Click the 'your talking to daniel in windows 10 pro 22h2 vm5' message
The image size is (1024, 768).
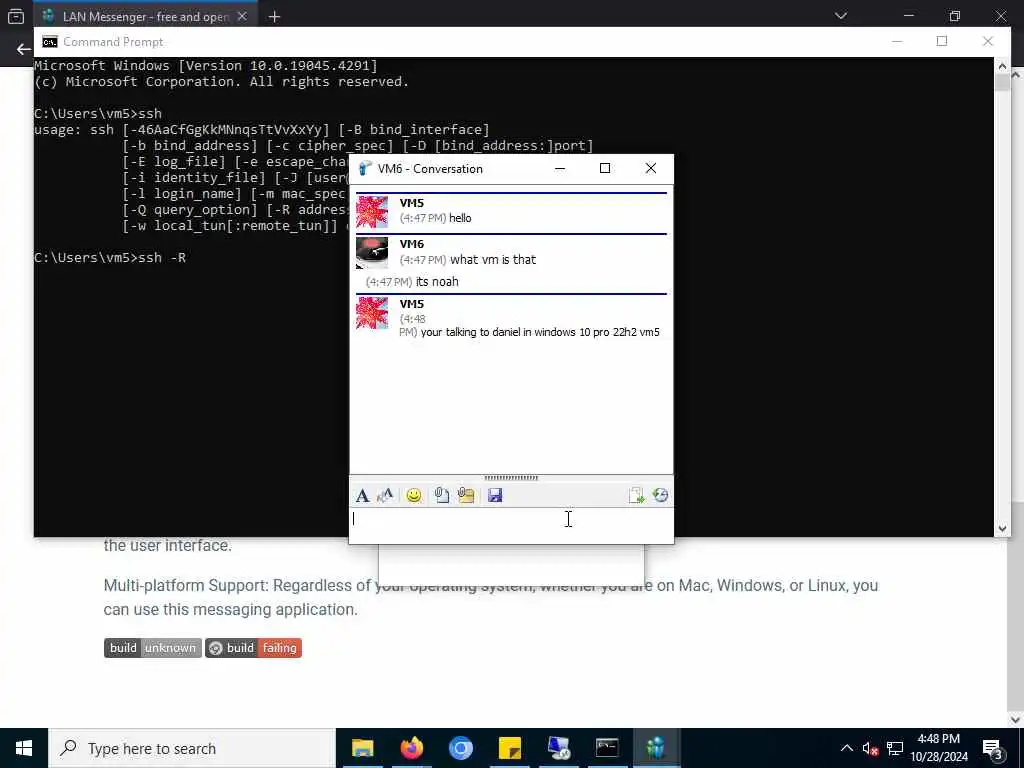click(x=540, y=332)
